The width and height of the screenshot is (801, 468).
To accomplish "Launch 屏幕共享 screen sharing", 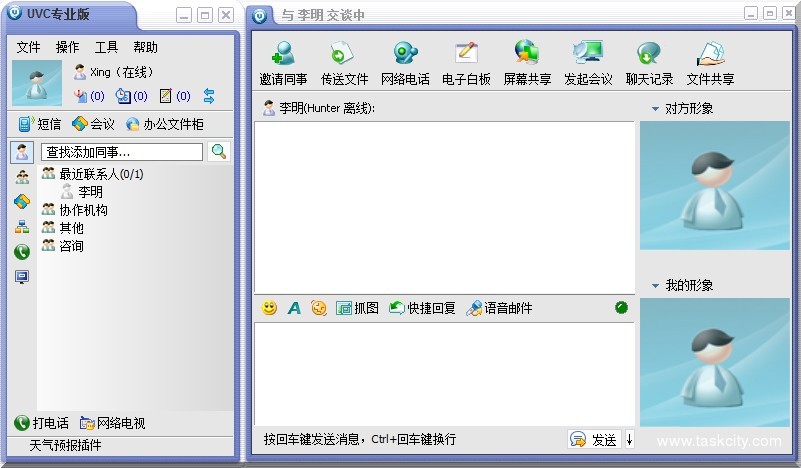I will click(527, 63).
